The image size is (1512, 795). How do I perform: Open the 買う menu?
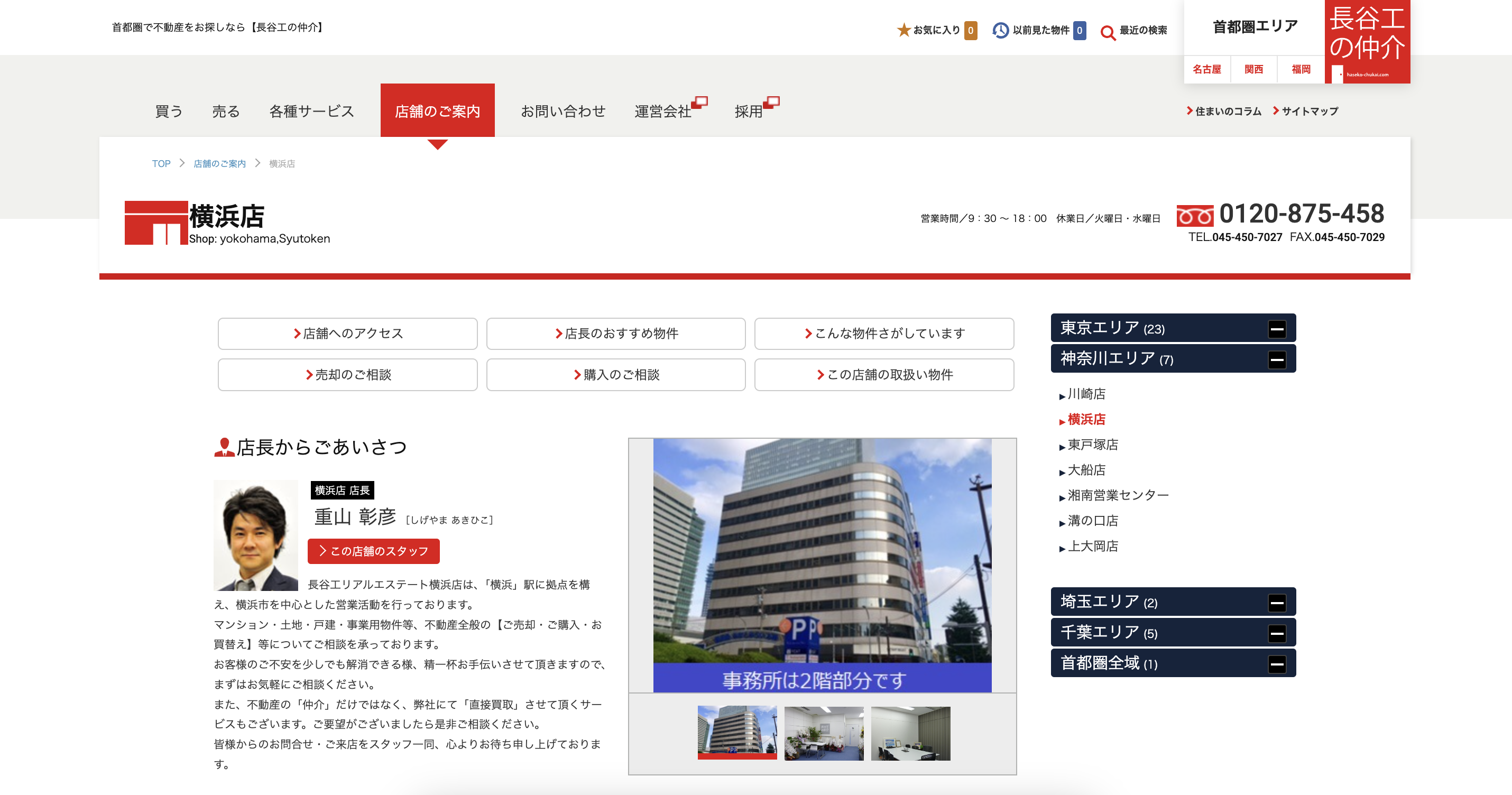169,111
